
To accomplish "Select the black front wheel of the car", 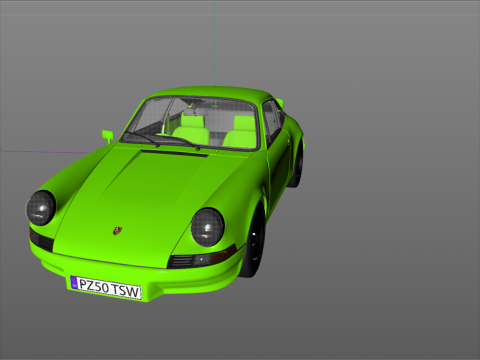I will [x=254, y=242].
